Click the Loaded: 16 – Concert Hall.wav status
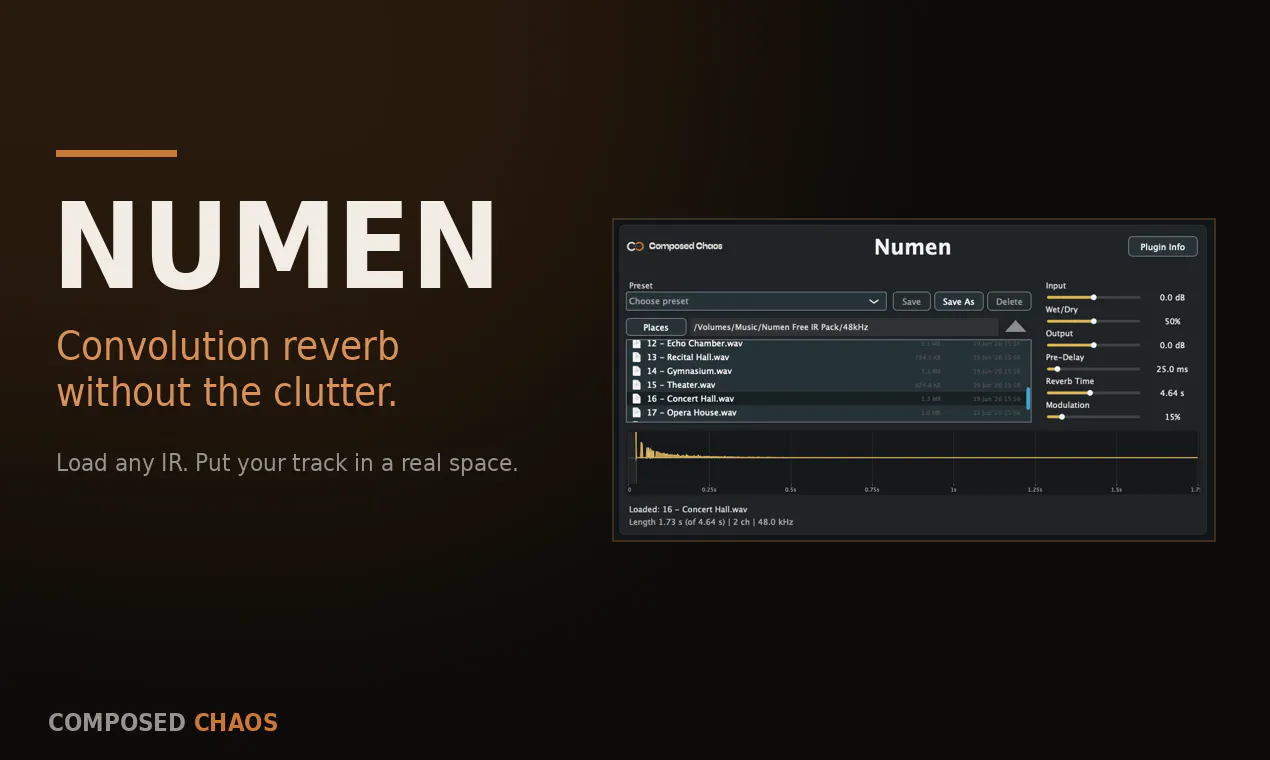The width and height of the screenshot is (1270, 760). pos(688,509)
